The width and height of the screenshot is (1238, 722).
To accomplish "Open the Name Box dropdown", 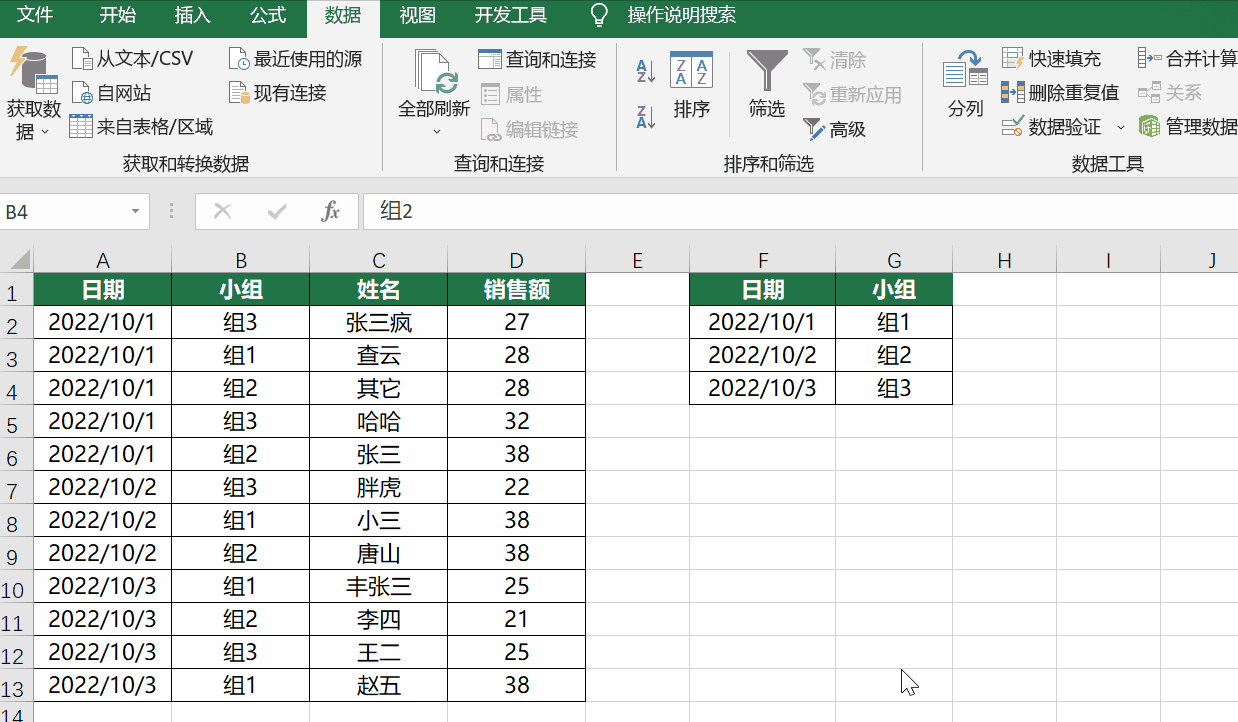I will pos(136,212).
